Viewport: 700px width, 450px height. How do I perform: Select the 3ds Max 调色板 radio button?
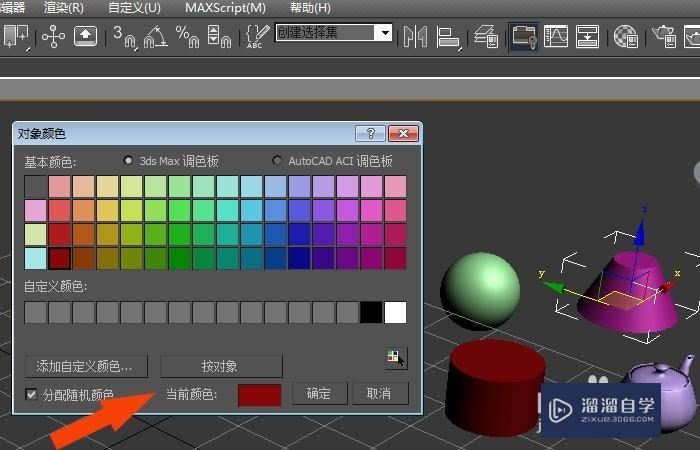[128, 160]
